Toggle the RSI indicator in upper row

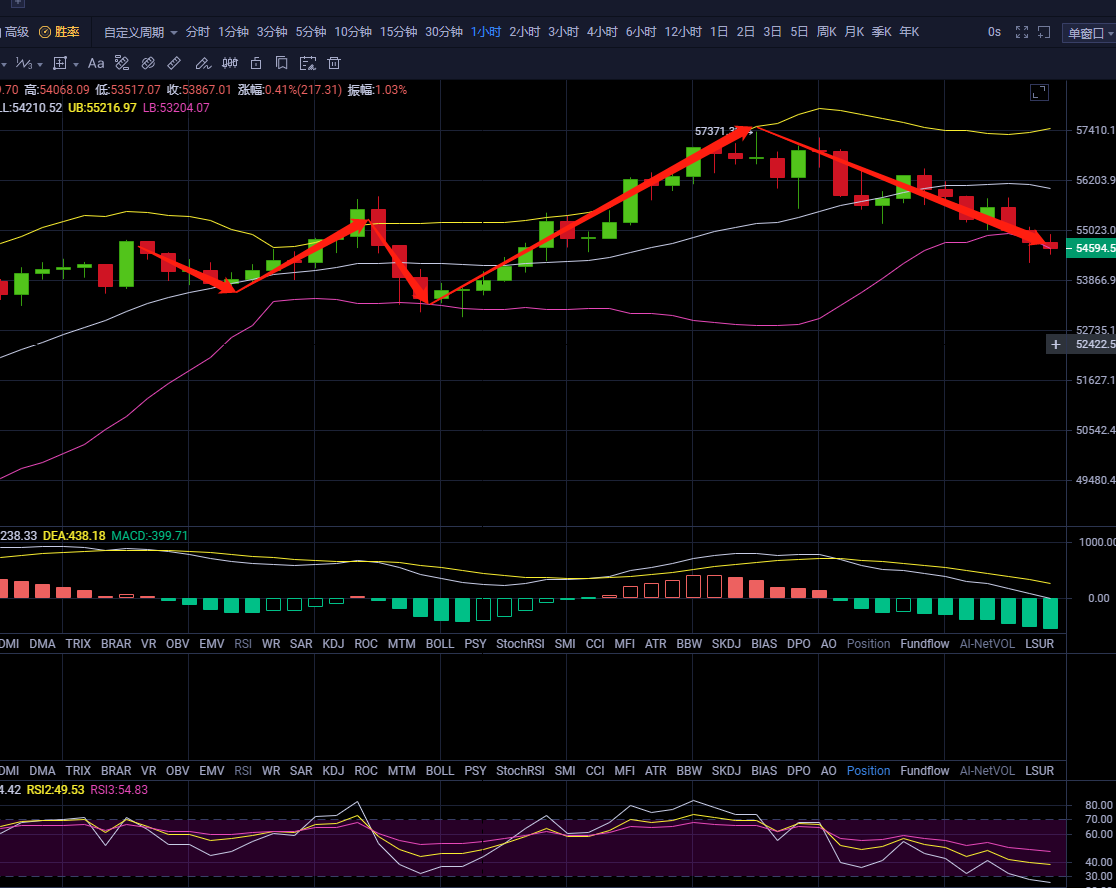pyautogui.click(x=243, y=644)
